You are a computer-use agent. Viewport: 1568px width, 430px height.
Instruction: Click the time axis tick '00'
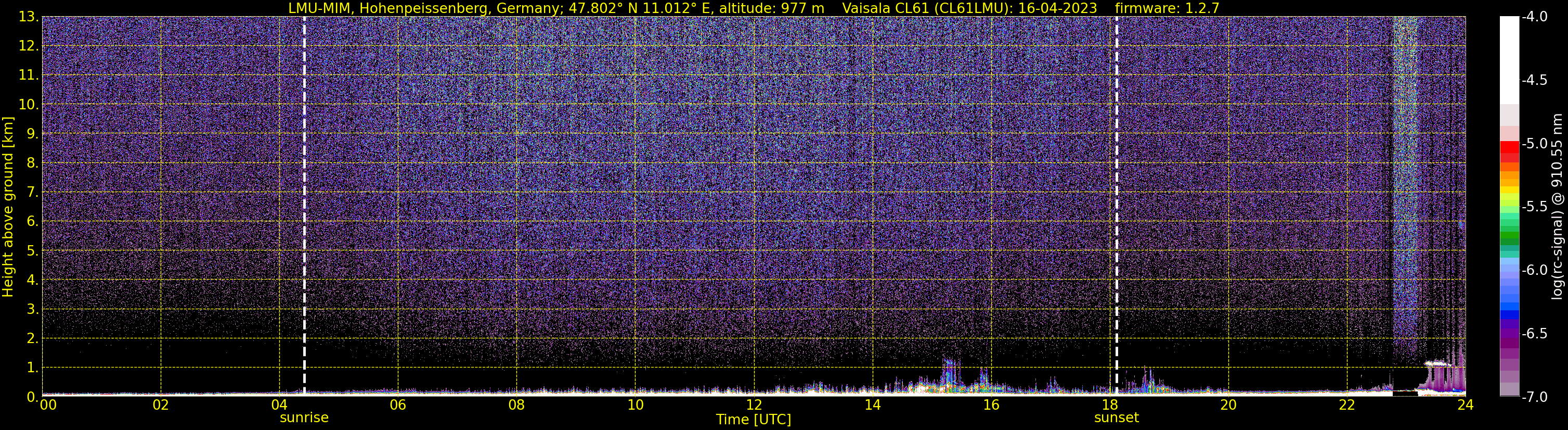coord(48,405)
